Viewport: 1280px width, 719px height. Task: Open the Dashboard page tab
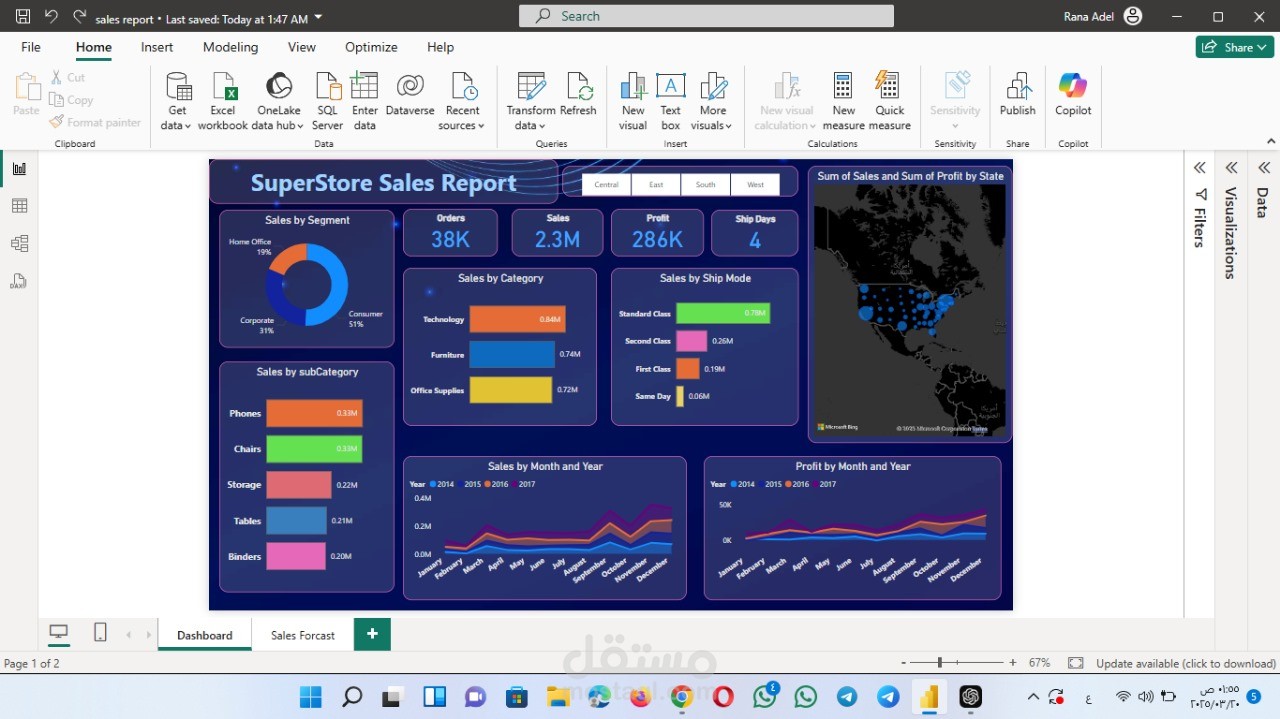click(205, 635)
